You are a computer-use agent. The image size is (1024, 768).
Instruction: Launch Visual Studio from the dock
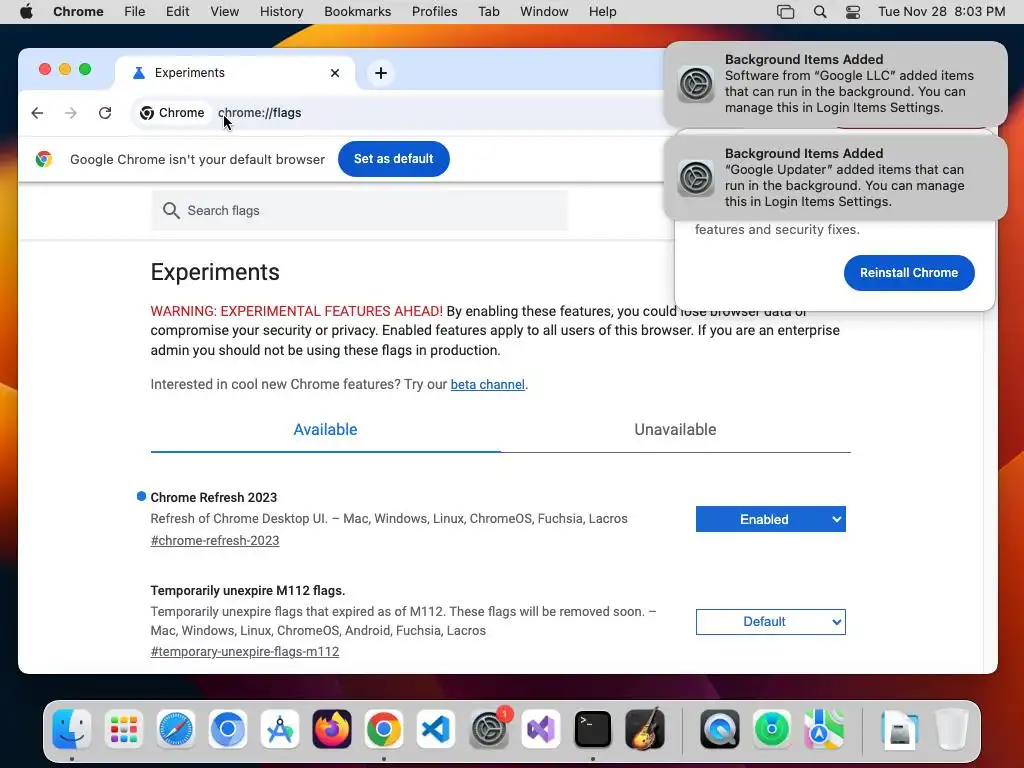point(541,729)
